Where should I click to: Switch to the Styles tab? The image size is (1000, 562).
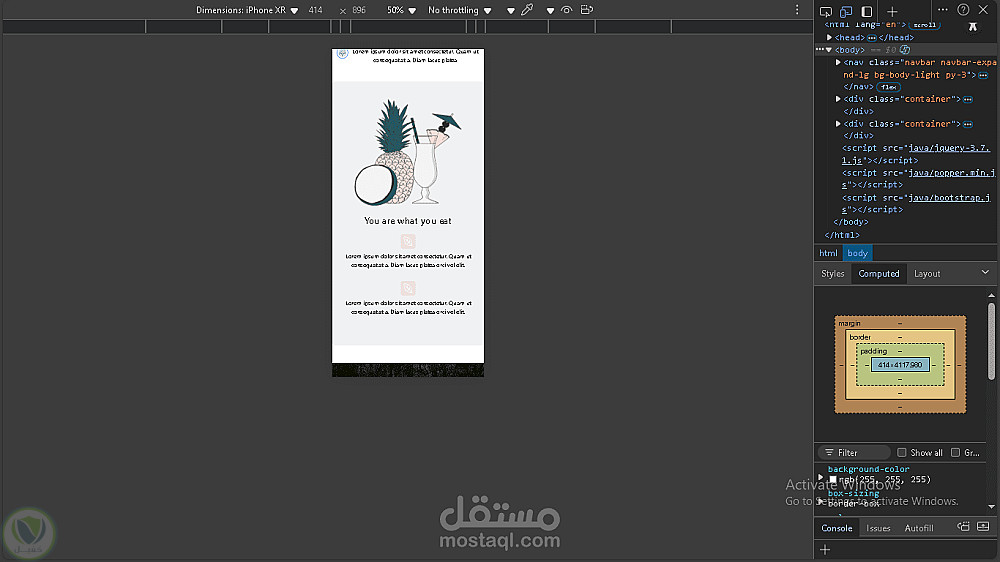[x=832, y=274]
